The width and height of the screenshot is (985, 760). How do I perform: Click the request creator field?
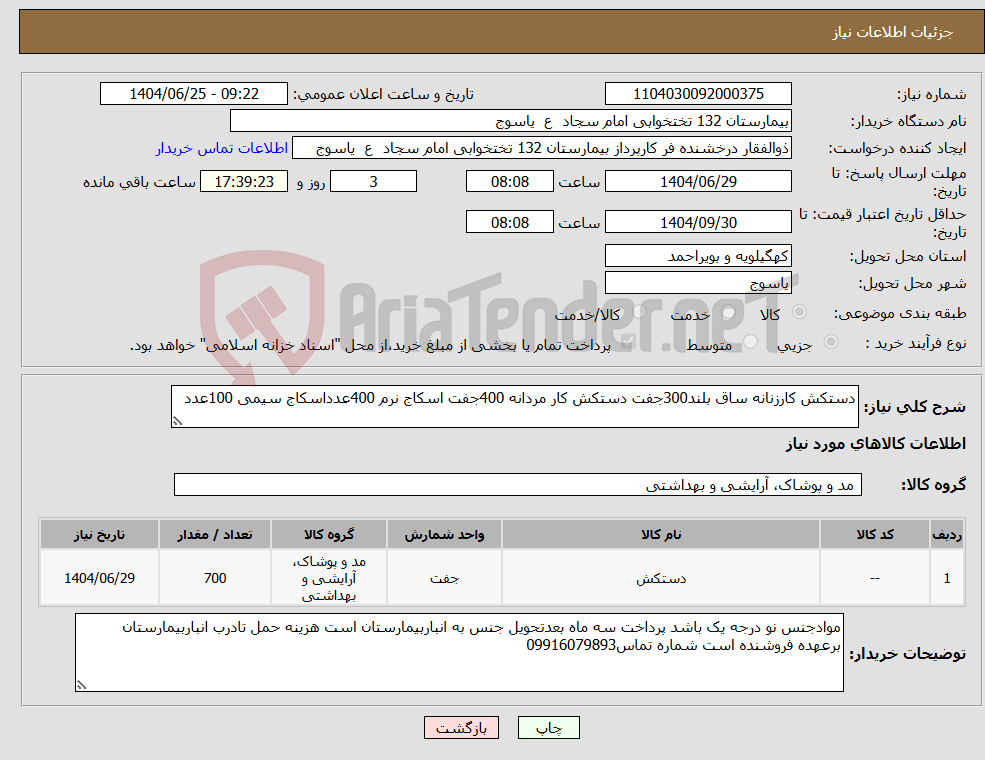pos(541,148)
